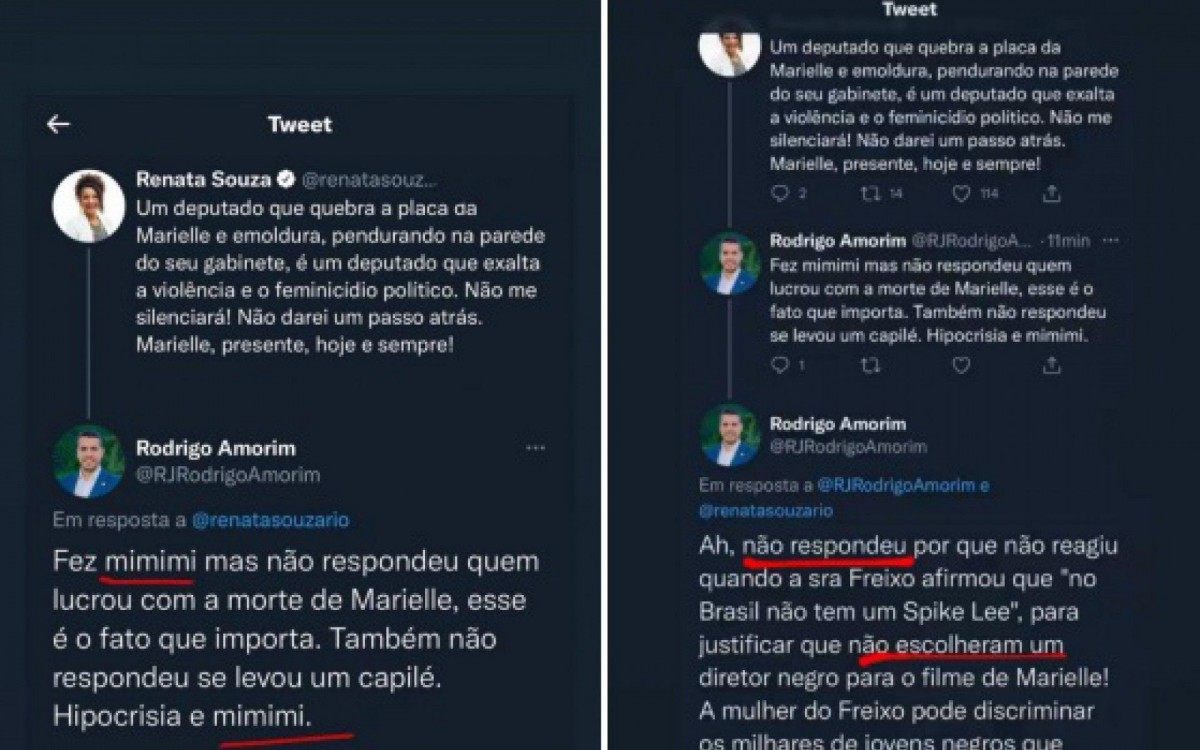This screenshot has width=1200, height=750.
Task: Open the @RJRodrigoAmorim mention link
Action: coord(900,485)
